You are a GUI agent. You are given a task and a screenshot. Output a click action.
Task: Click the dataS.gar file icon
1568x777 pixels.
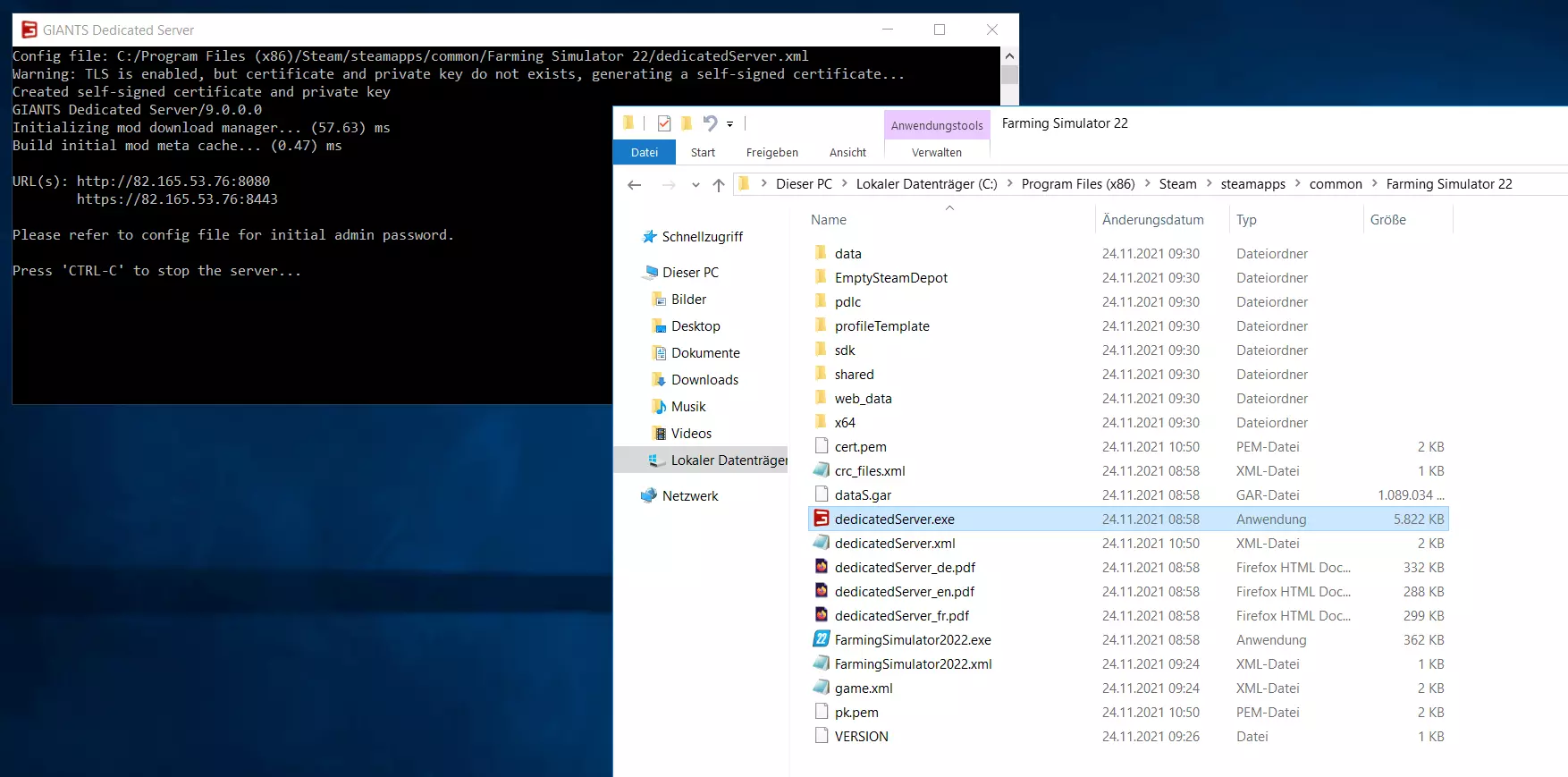tap(821, 494)
